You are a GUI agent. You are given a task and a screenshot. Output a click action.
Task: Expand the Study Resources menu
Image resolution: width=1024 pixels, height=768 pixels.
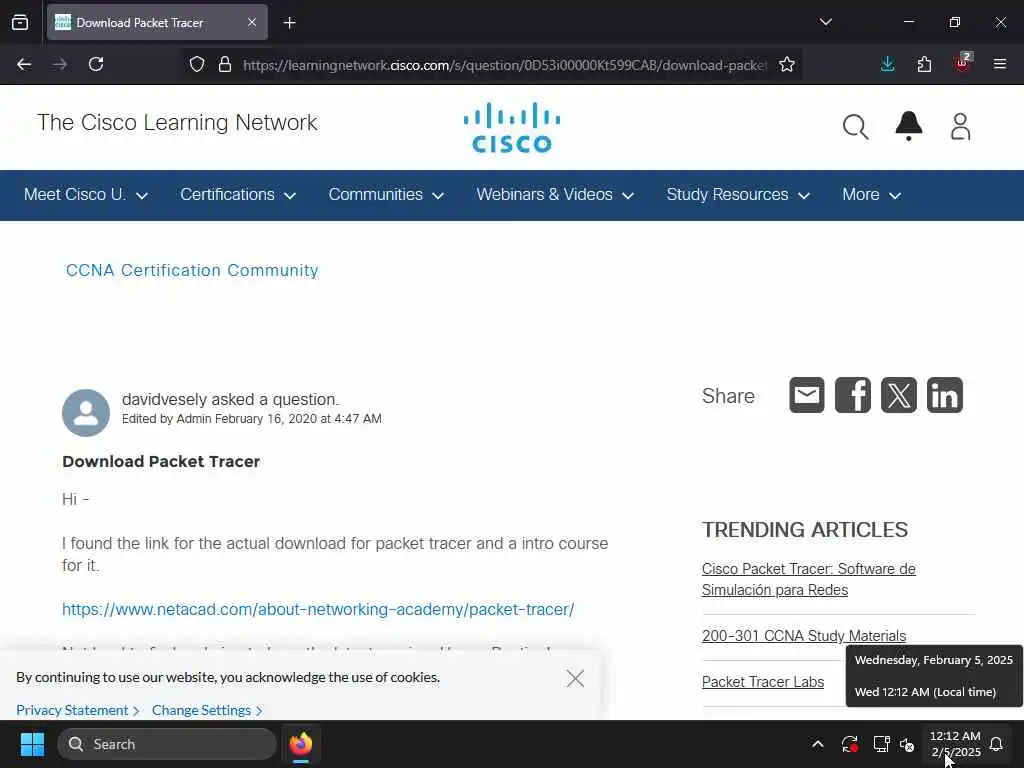point(738,195)
